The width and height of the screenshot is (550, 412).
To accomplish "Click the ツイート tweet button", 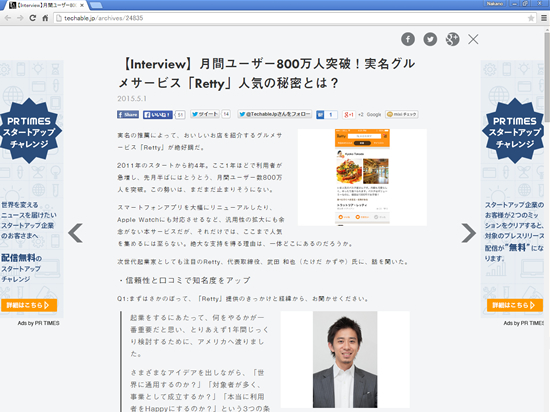I will pyautogui.click(x=205, y=114).
